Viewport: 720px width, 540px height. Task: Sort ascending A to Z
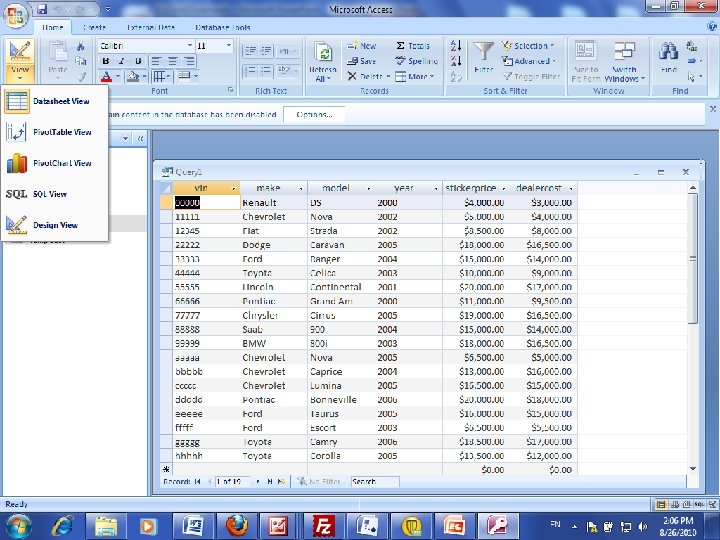tap(456, 45)
